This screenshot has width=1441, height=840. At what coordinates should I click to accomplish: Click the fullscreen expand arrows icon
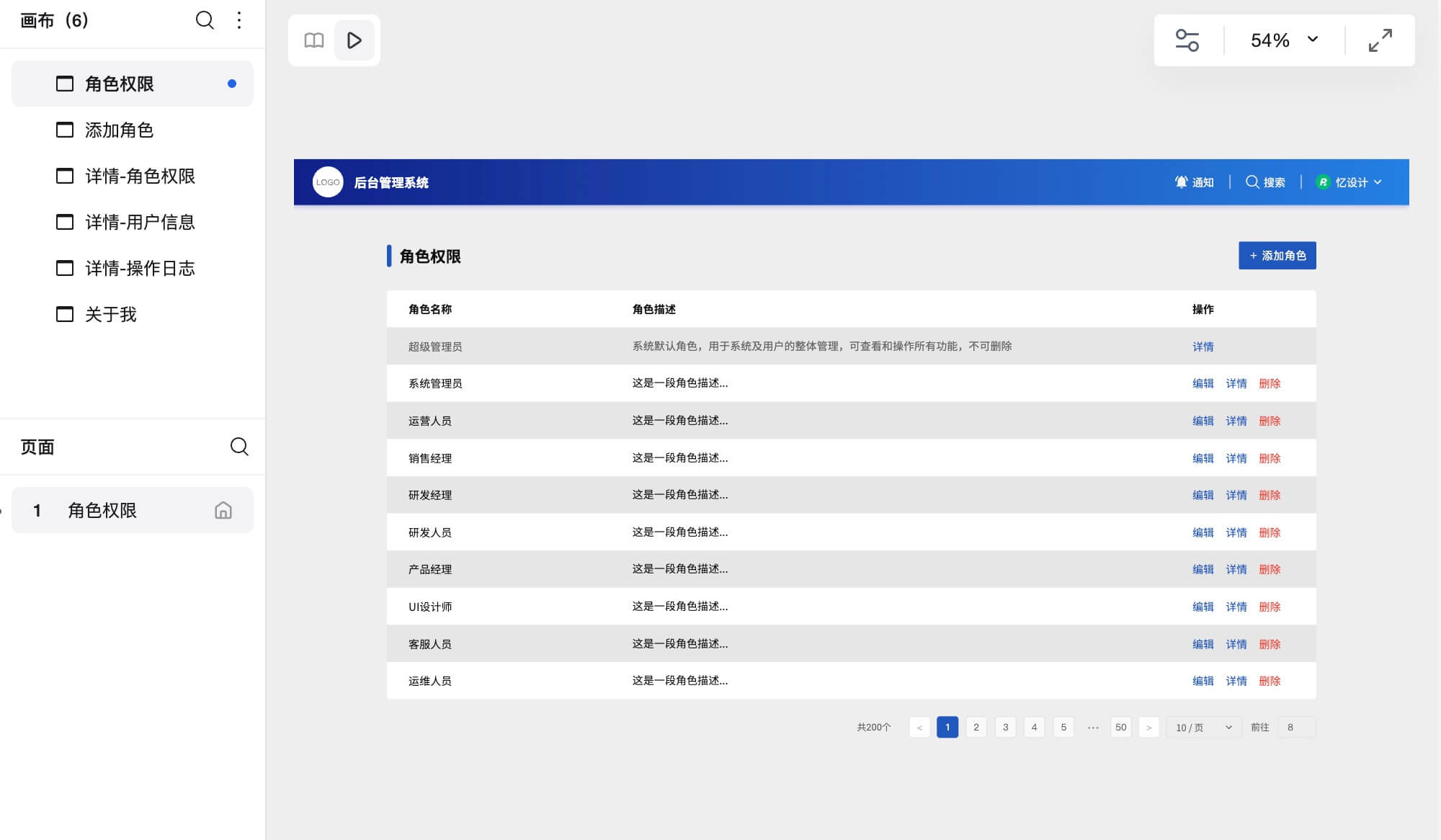pos(1380,40)
